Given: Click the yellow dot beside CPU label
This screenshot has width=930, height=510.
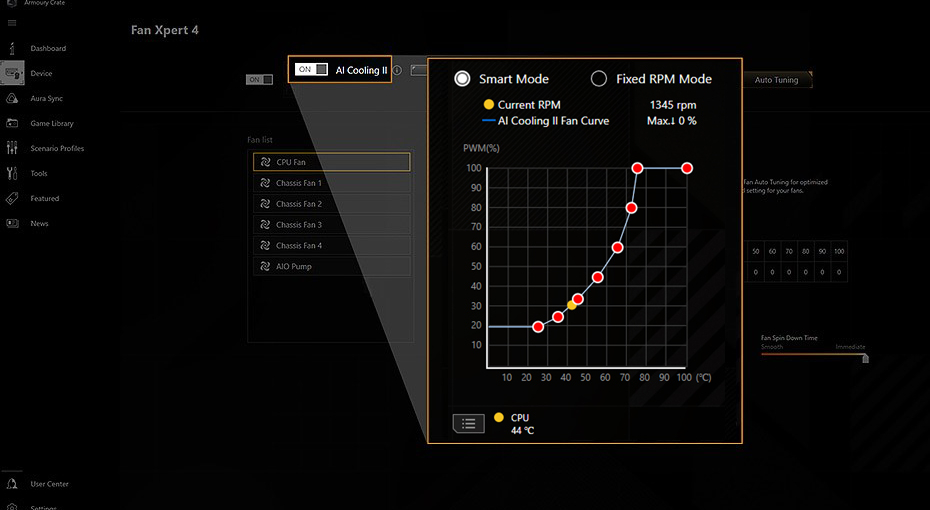Looking at the screenshot, I should pyautogui.click(x=499, y=417).
